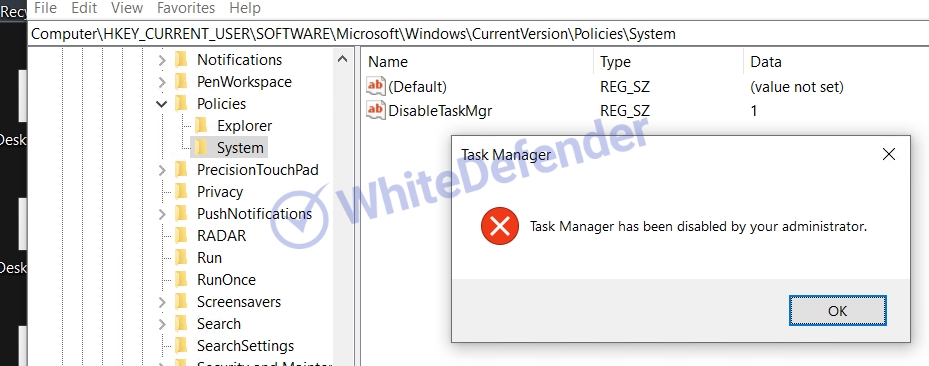
Task: Close the Task Manager error dialog
Action: tap(889, 155)
